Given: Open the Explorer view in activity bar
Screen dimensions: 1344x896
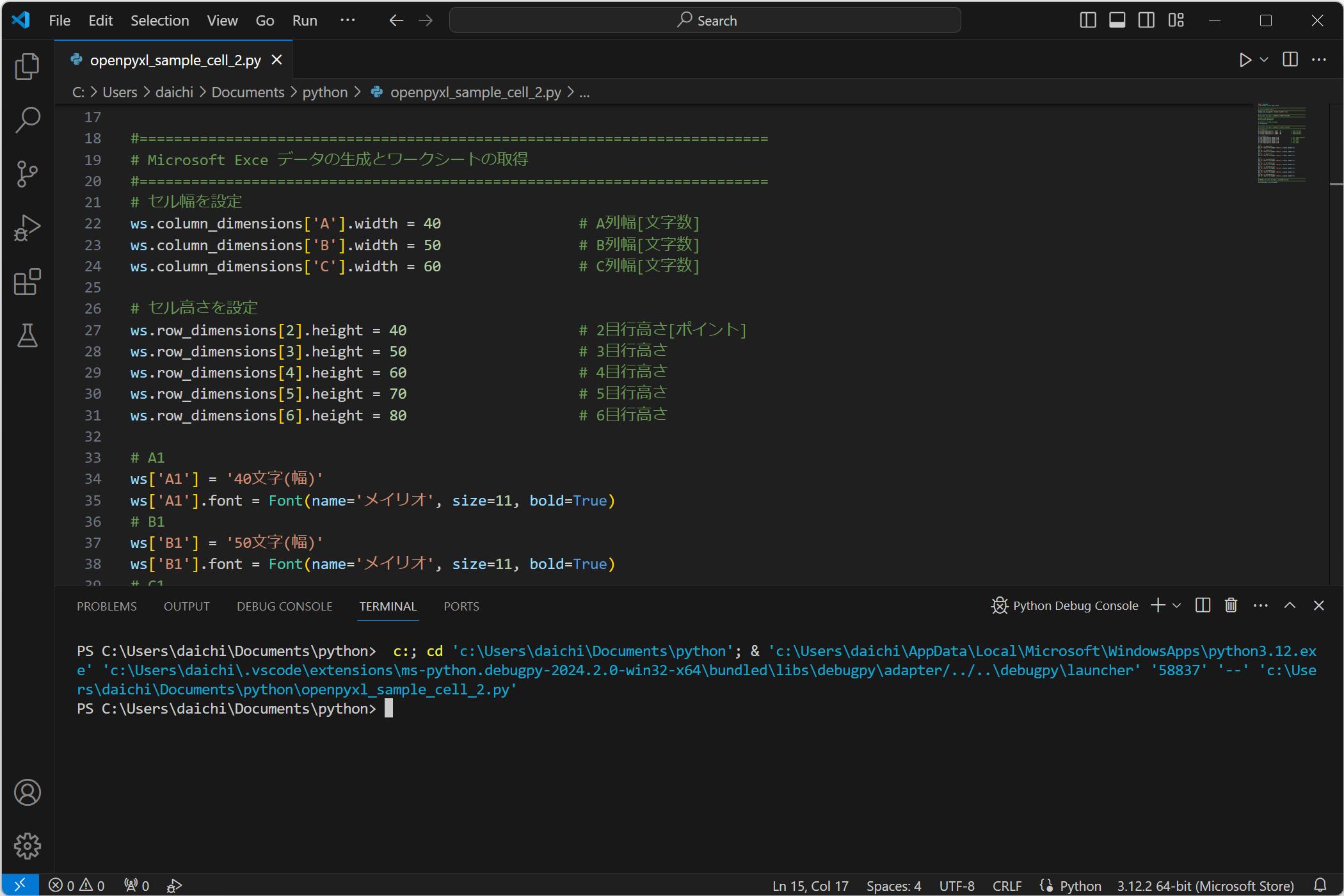Looking at the screenshot, I should click(27, 67).
